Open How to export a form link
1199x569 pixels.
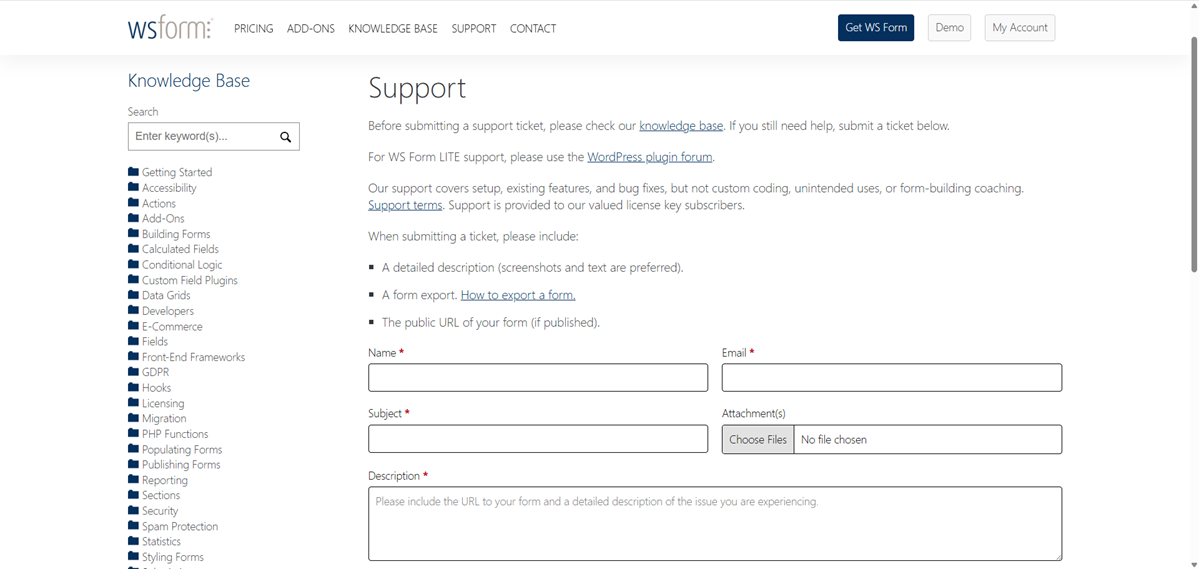(x=517, y=295)
